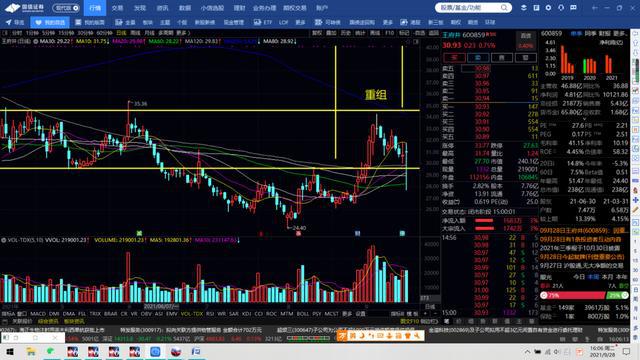Click the ETF toolbar icon
This screenshot has height=360, width=640.
pyautogui.click(x=263, y=22)
